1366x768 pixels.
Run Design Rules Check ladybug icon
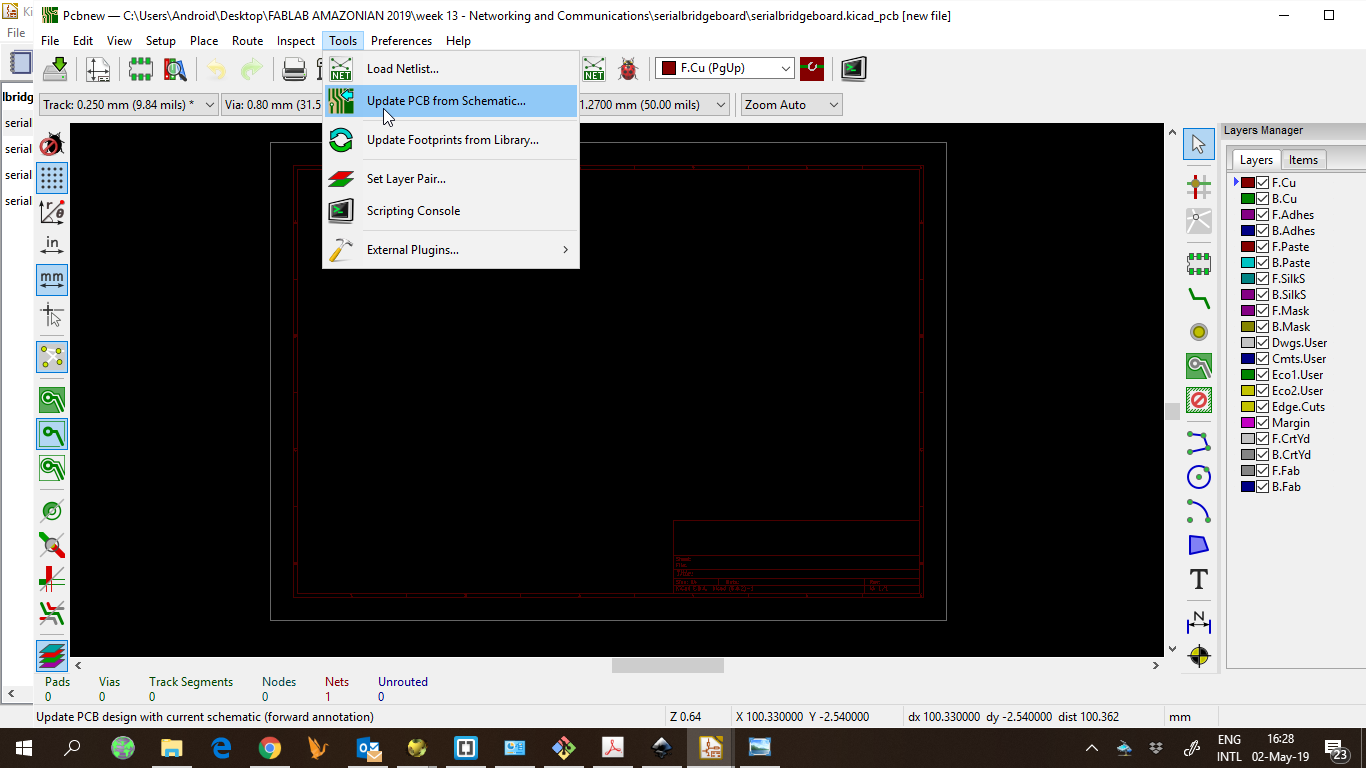[628, 69]
